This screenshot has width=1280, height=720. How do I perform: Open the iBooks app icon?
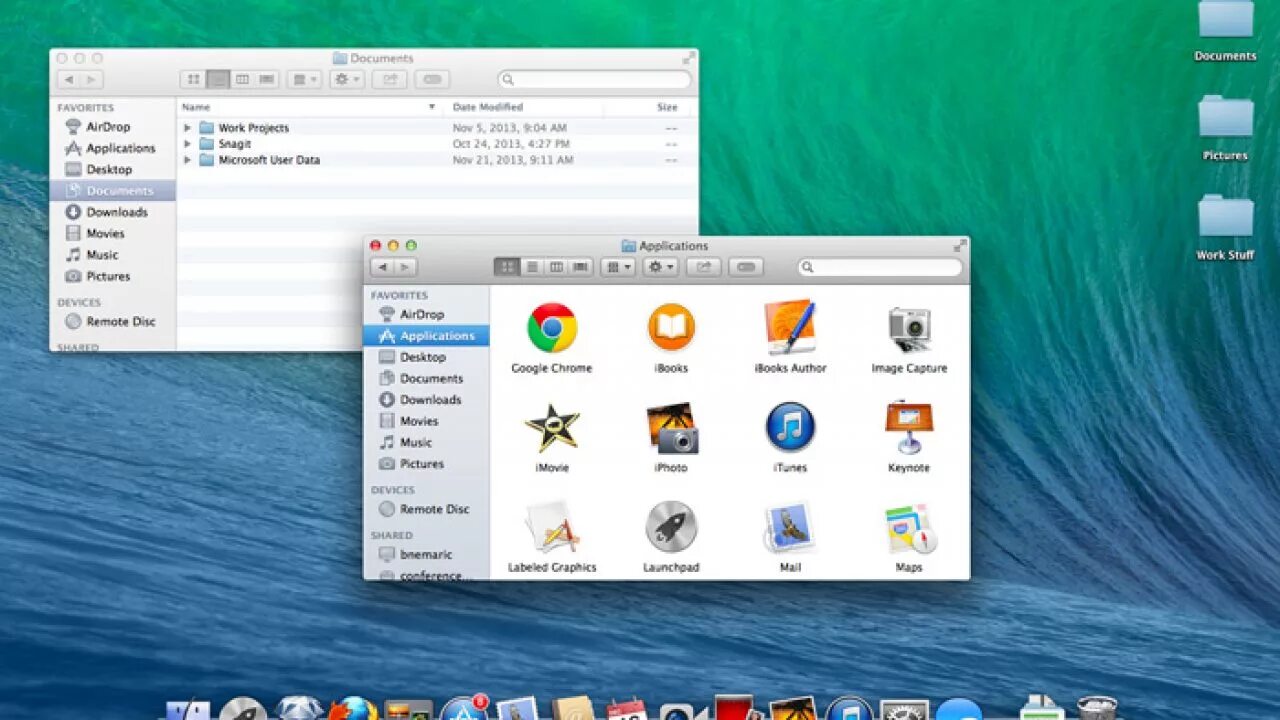(x=671, y=328)
